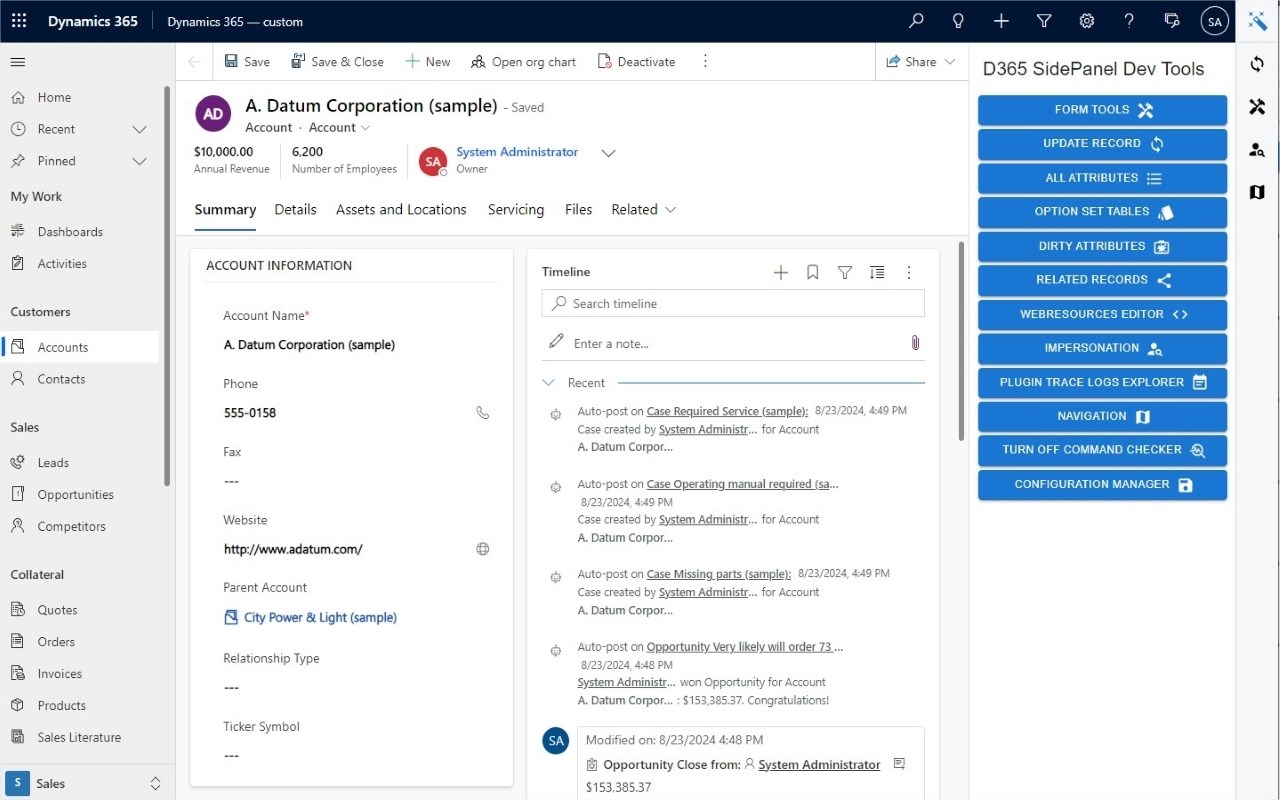Open System Administrator owner link
The width and height of the screenshot is (1280, 800).
(517, 152)
